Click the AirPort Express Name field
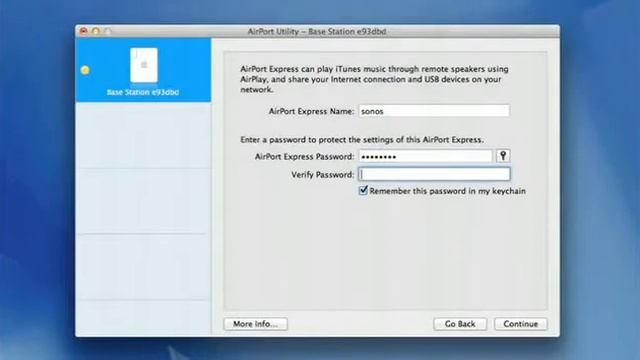 [434, 111]
